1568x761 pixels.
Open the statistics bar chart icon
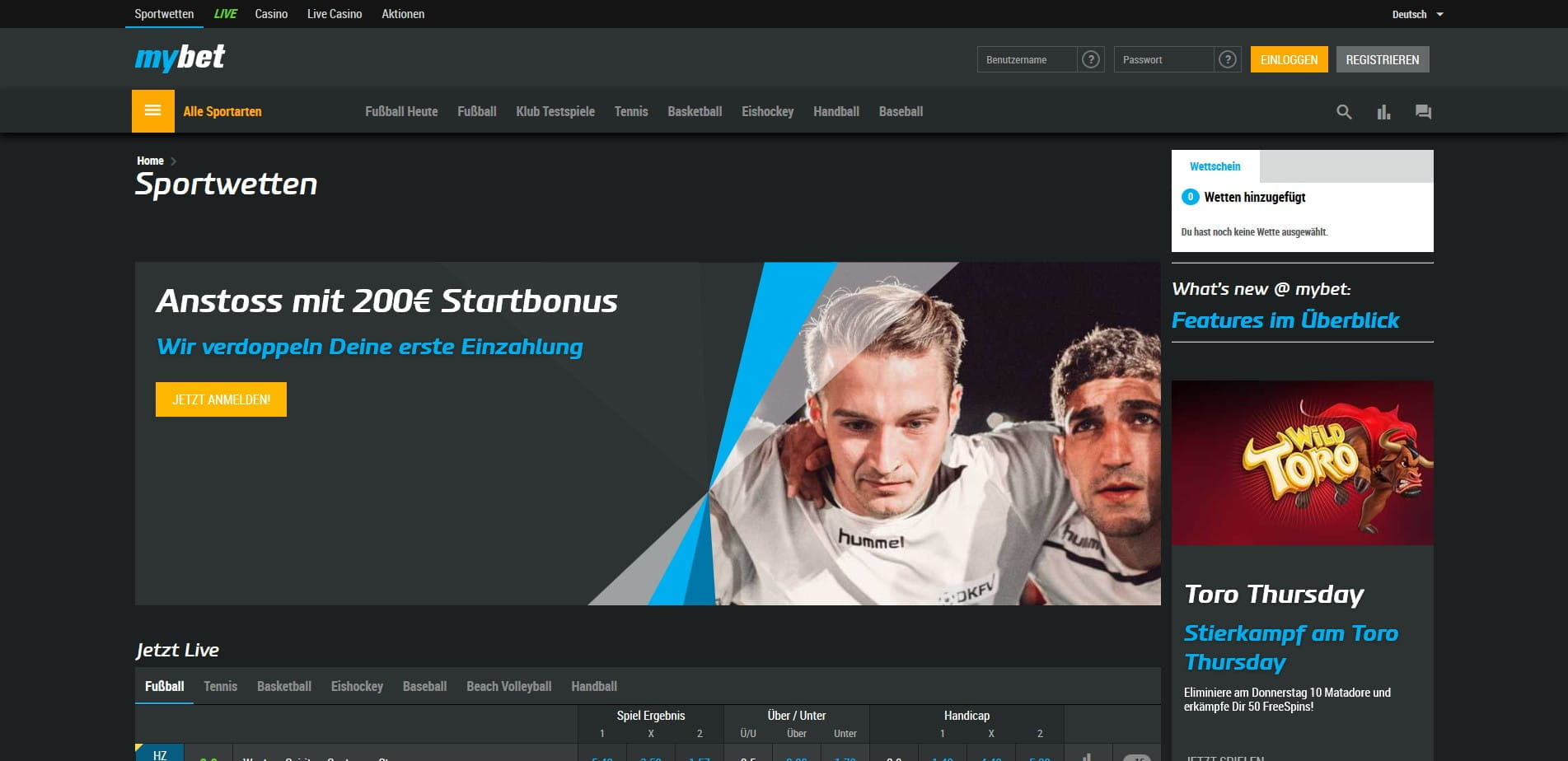[x=1383, y=112]
